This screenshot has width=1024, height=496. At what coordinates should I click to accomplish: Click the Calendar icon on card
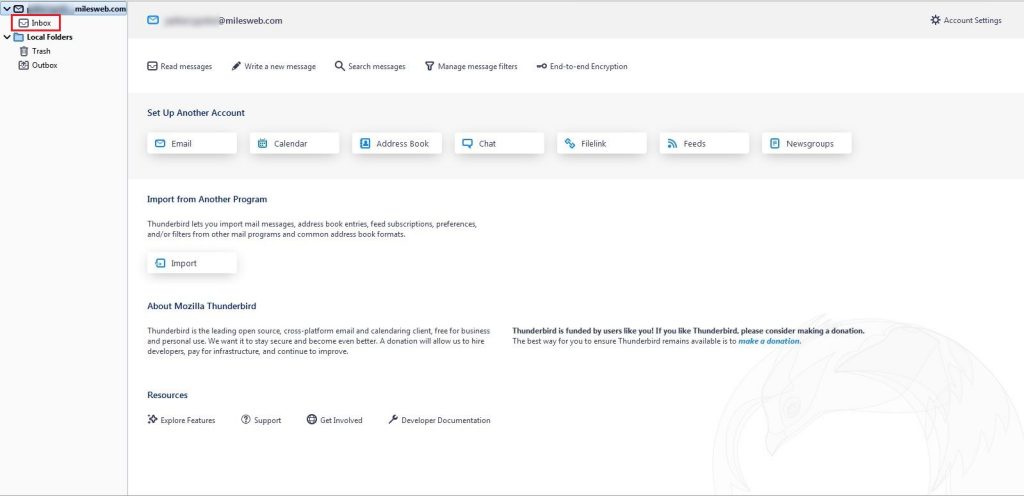pos(263,144)
